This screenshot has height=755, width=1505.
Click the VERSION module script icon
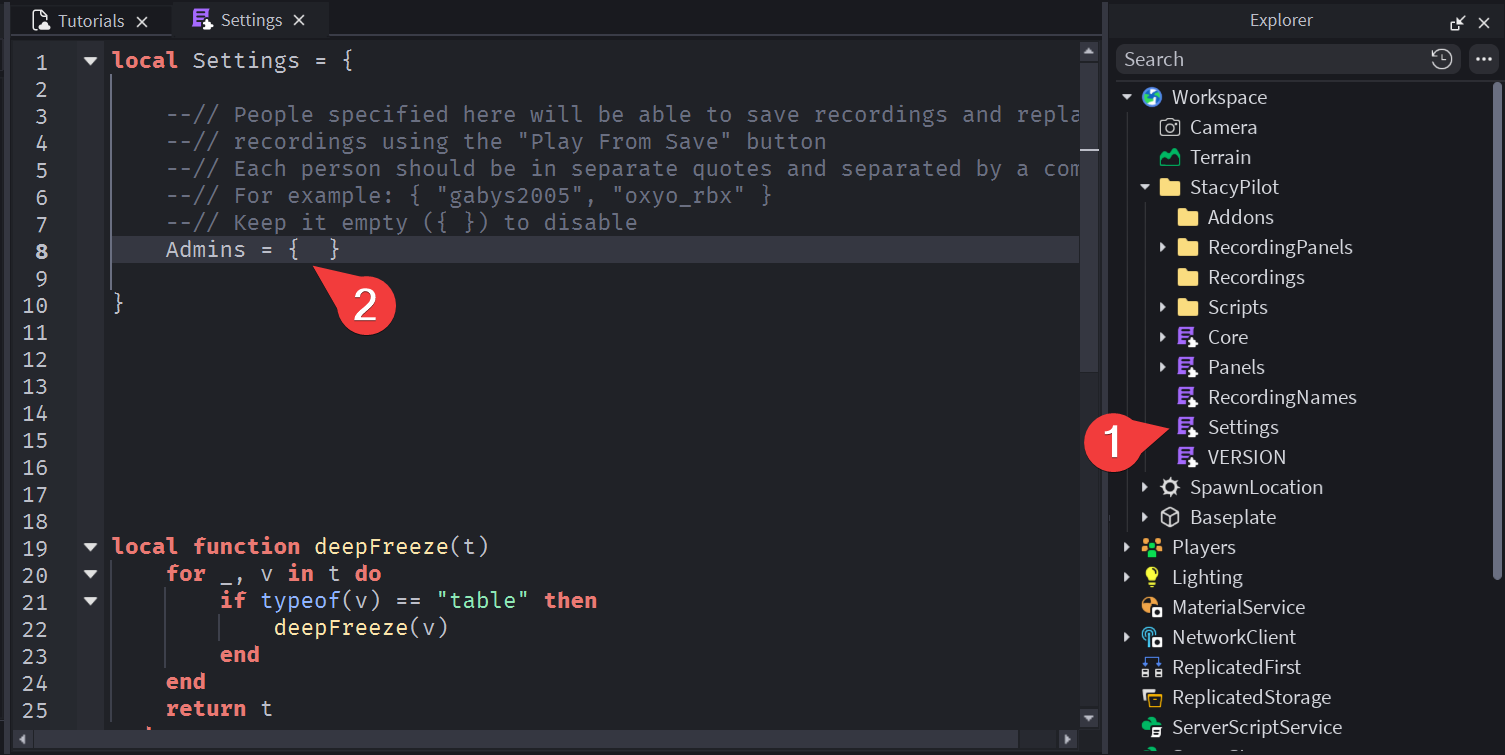click(1187, 457)
